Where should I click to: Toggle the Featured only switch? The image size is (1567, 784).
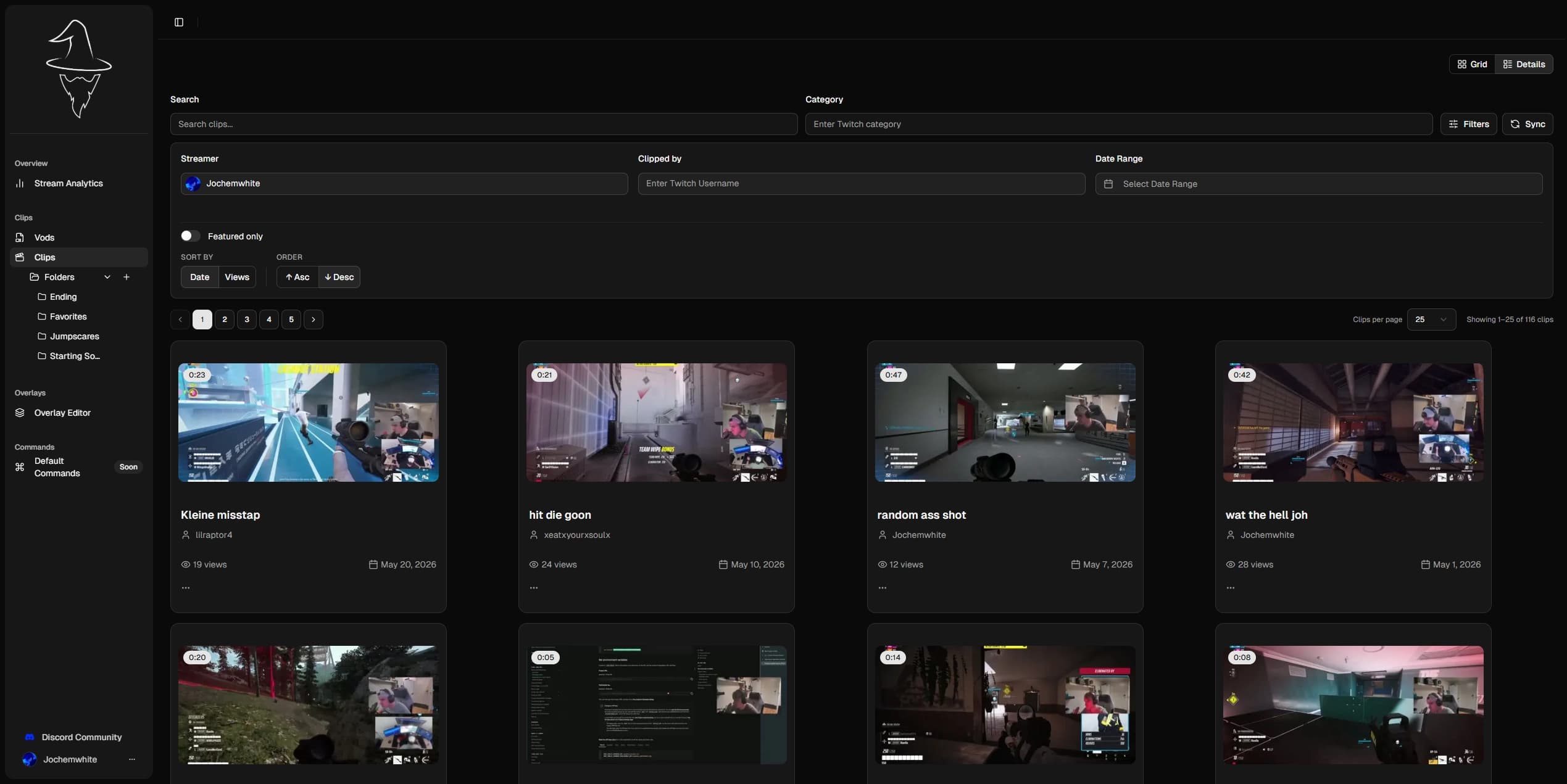[190, 236]
